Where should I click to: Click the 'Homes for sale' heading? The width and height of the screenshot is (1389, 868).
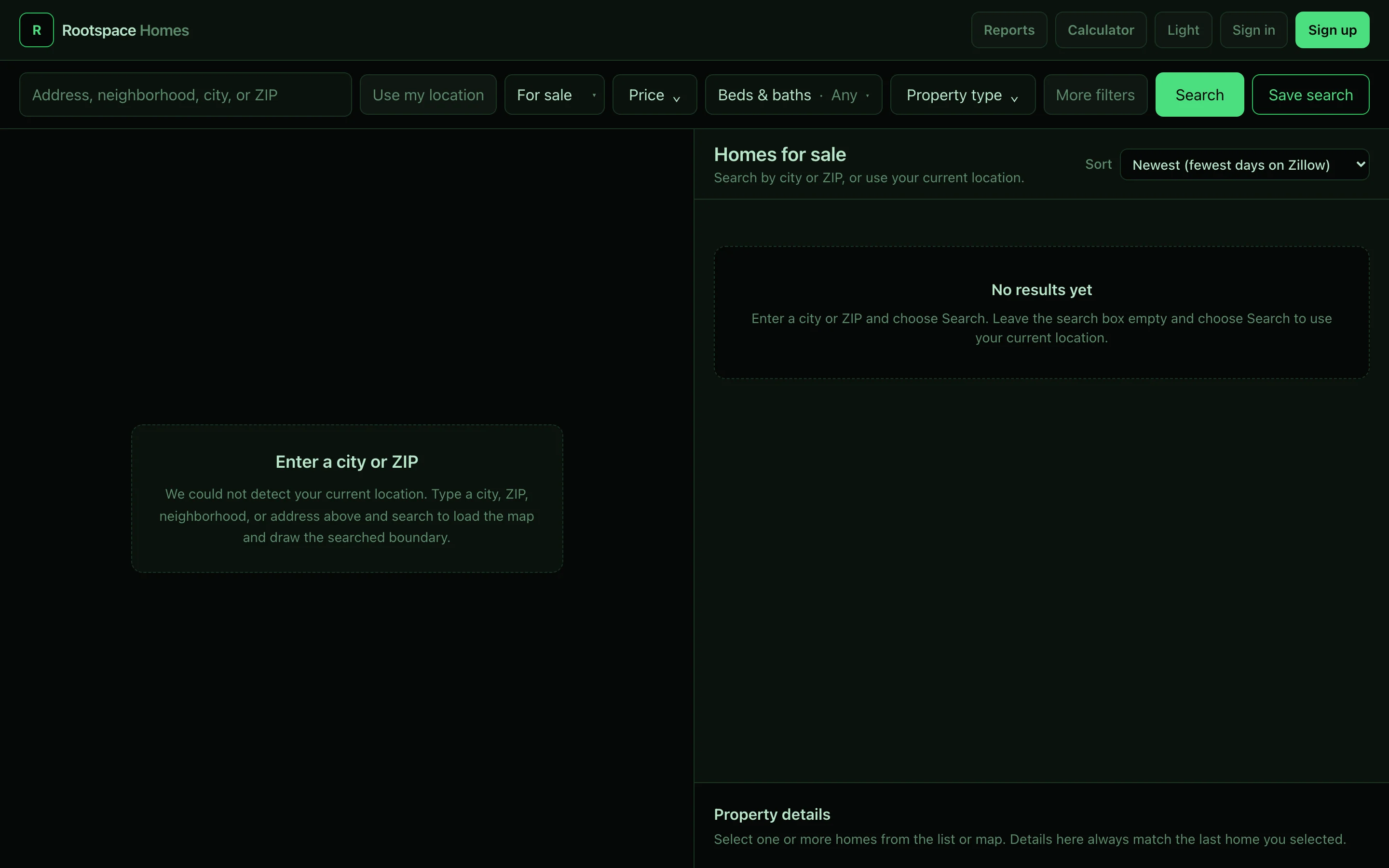coord(779,154)
